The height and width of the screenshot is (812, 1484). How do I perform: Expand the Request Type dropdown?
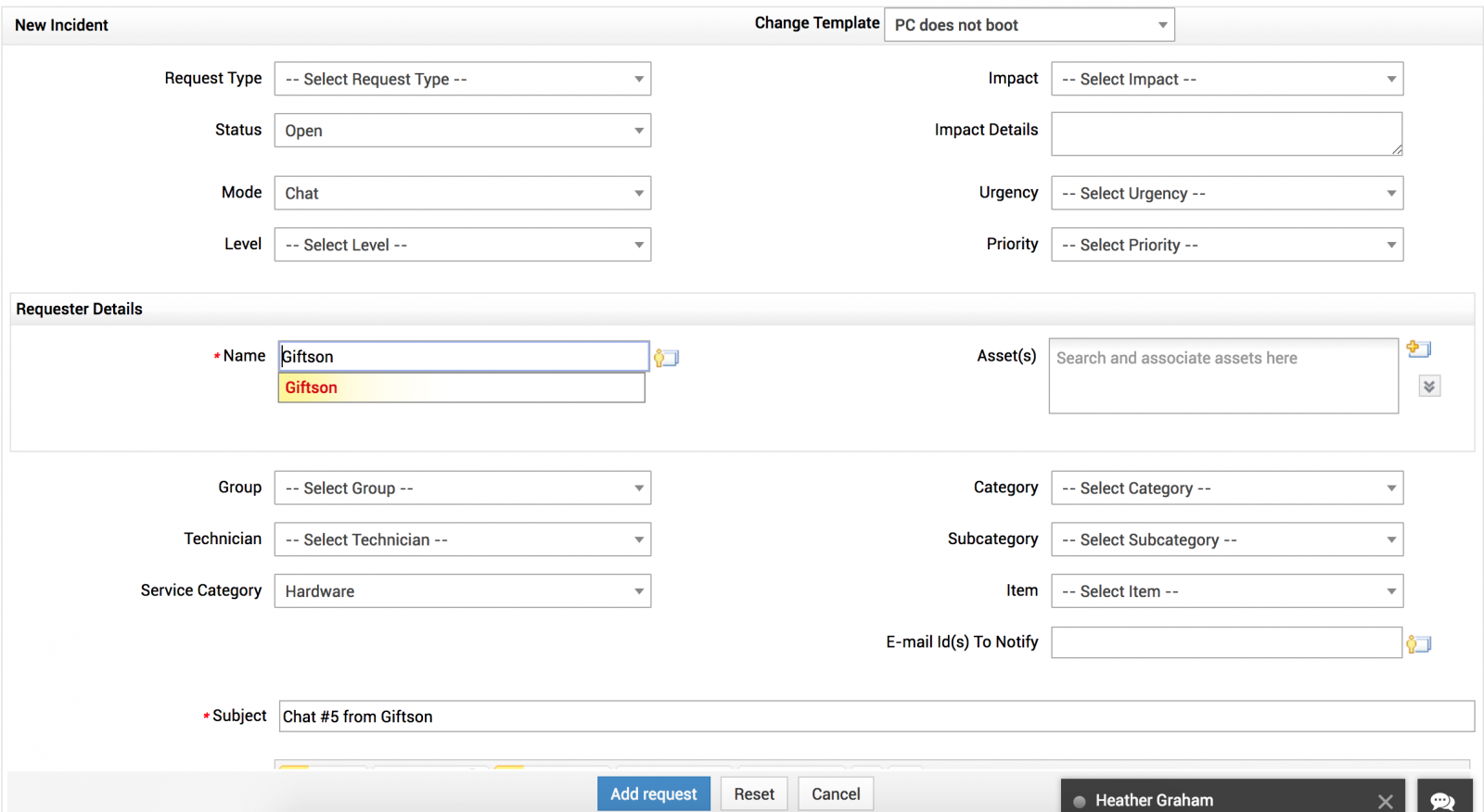tap(462, 80)
